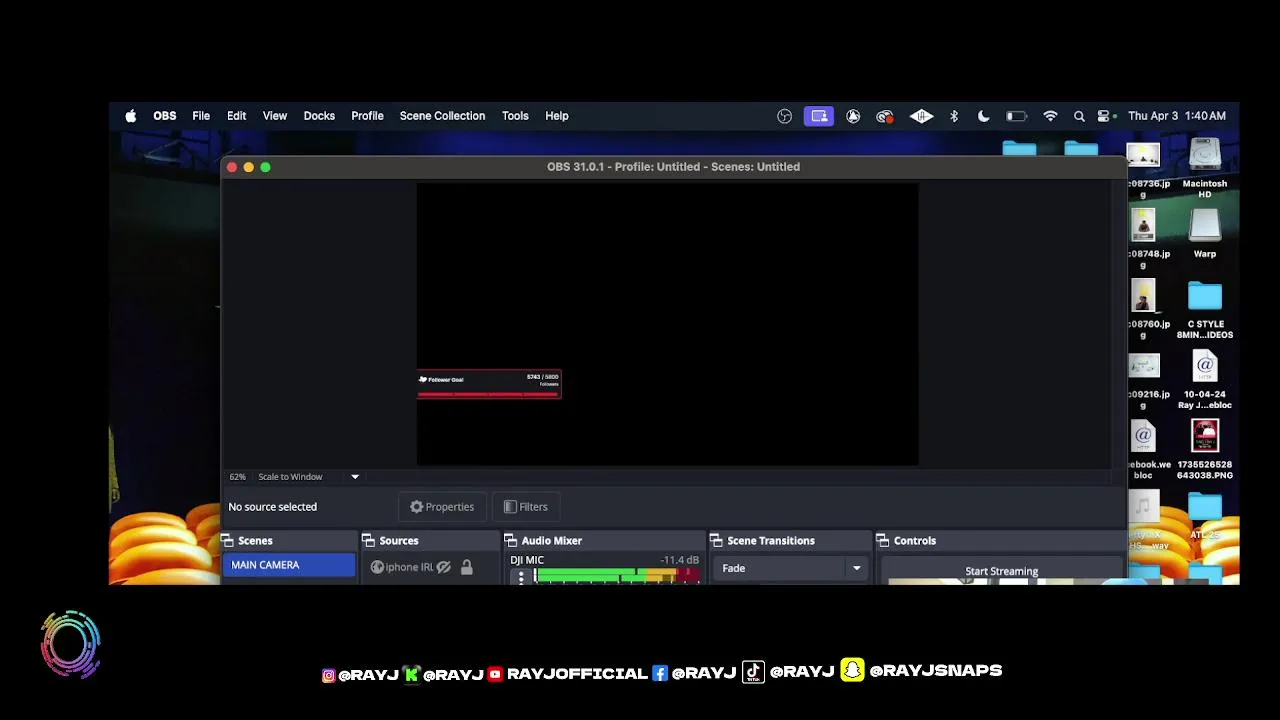Open source Properties
1280x720 pixels.
(x=442, y=507)
